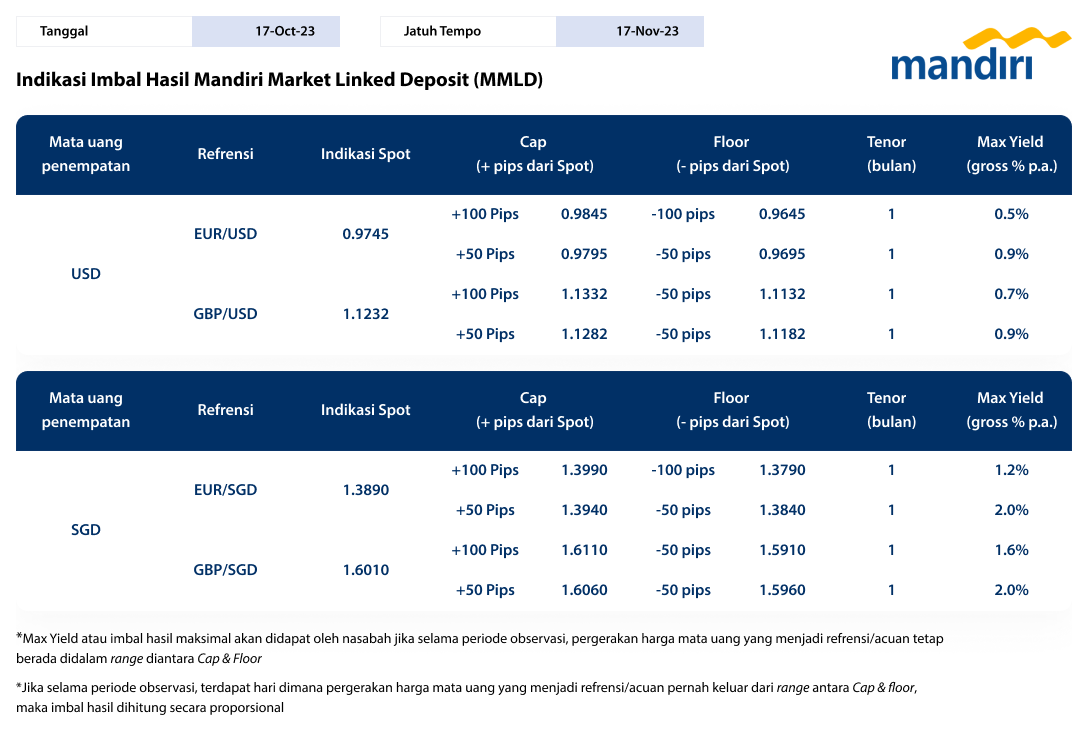Click tenor value in the 0.5% yield row
This screenshot has width=1088, height=734.
891,214
